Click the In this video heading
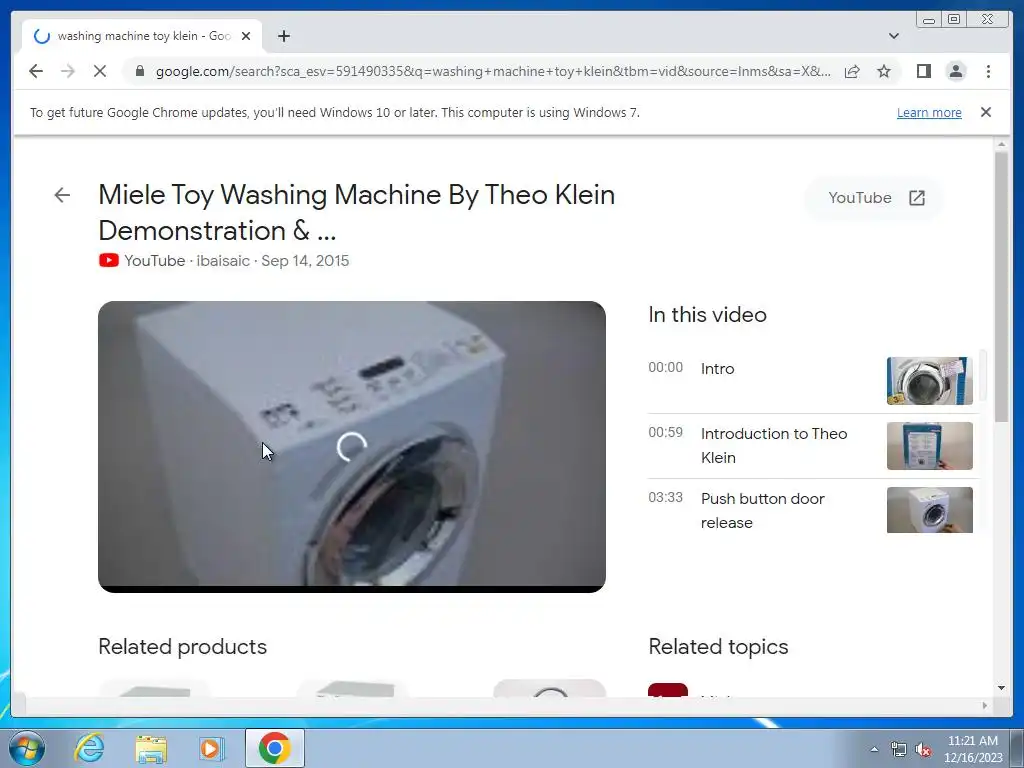This screenshot has width=1024, height=768. 707,315
